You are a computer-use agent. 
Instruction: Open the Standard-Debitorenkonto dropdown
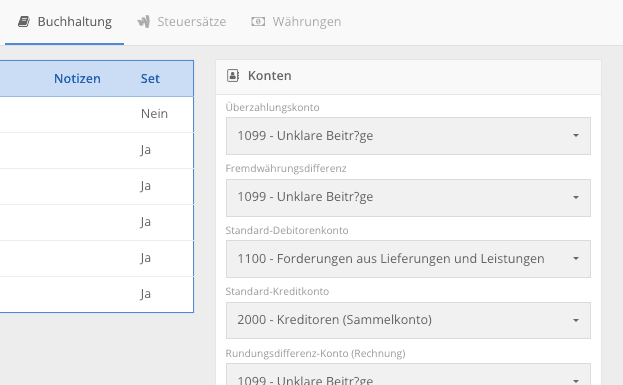(408, 259)
